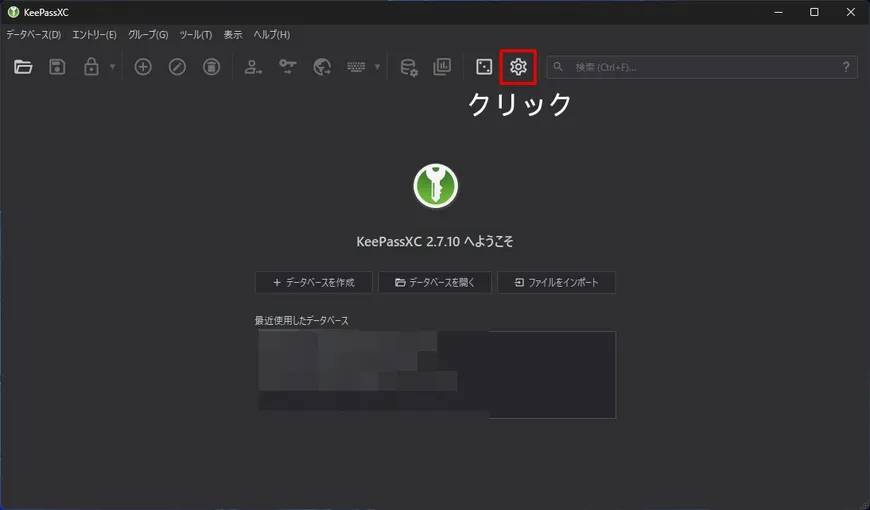Open the Database Reports icon
870x510 pixels.
point(442,67)
